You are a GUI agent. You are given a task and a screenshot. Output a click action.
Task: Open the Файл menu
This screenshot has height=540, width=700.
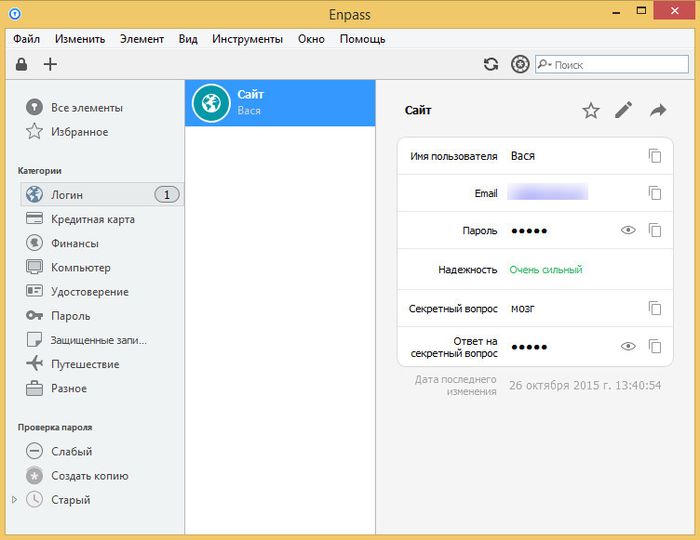(x=27, y=39)
